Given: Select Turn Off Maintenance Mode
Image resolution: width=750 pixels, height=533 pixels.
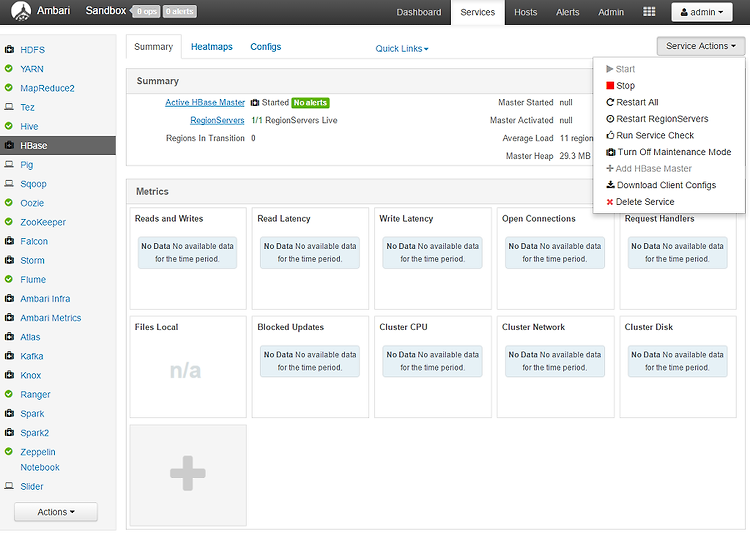Looking at the screenshot, I should (669, 152).
